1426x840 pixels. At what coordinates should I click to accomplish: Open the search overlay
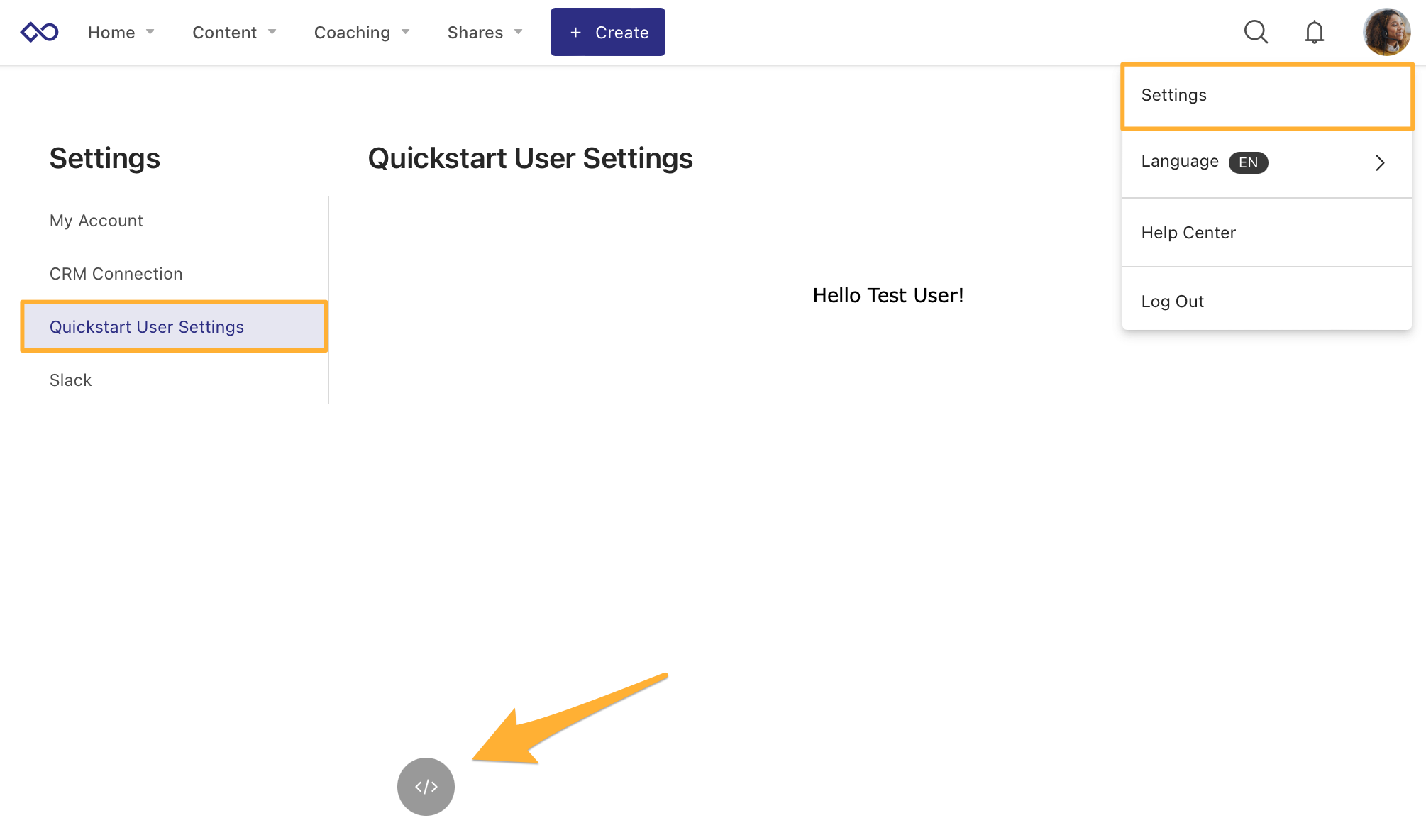click(1256, 32)
